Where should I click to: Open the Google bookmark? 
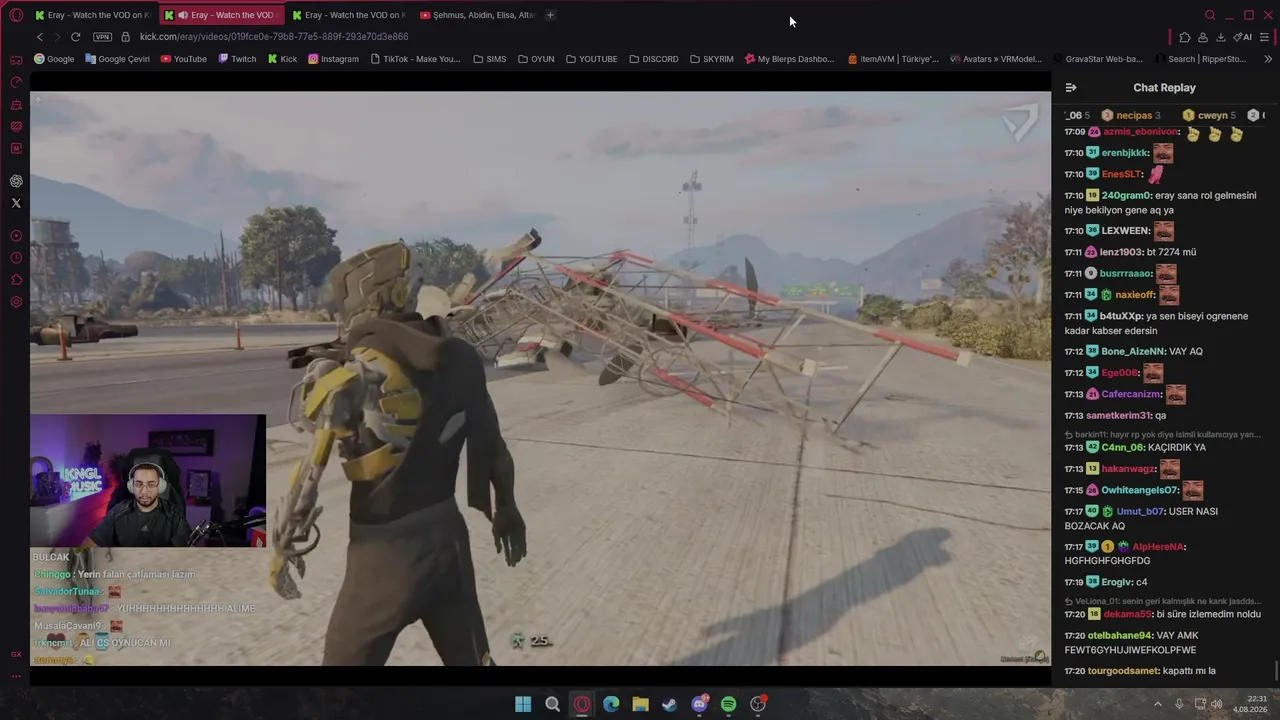click(54, 59)
